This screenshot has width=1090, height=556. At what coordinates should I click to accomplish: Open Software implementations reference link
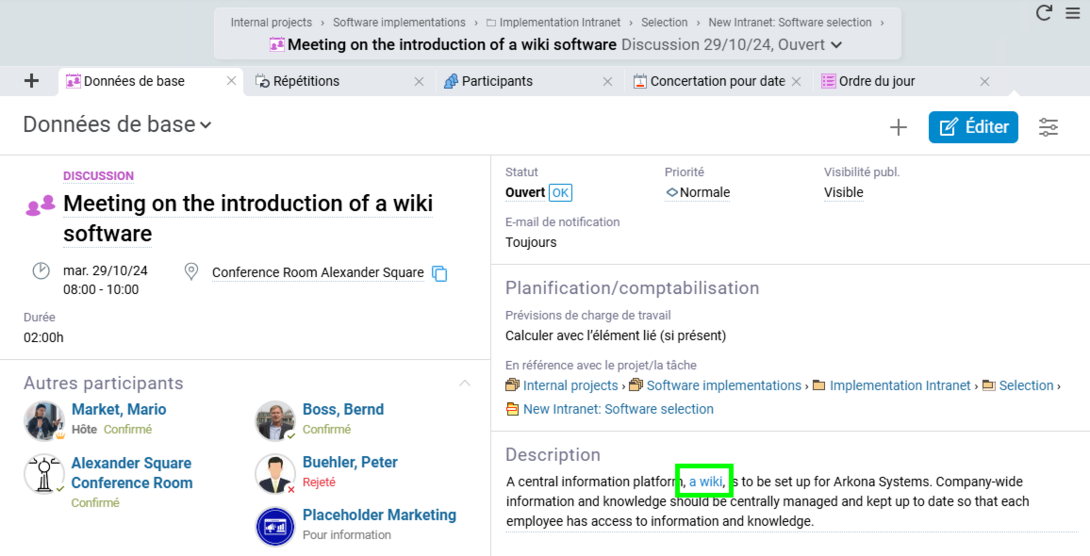pyautogui.click(x=724, y=386)
